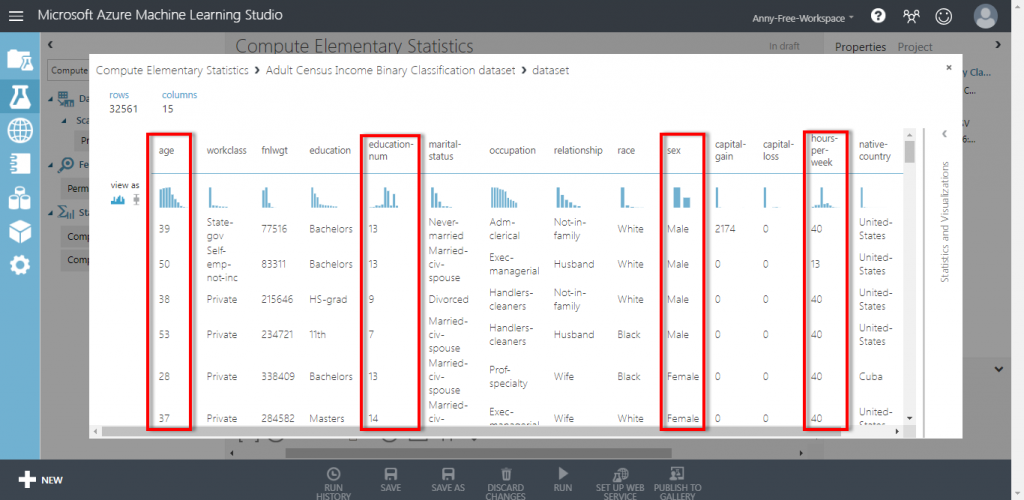1024x500 pixels.
Task: Open the hamburger navigation menu
Action: (x=16, y=16)
